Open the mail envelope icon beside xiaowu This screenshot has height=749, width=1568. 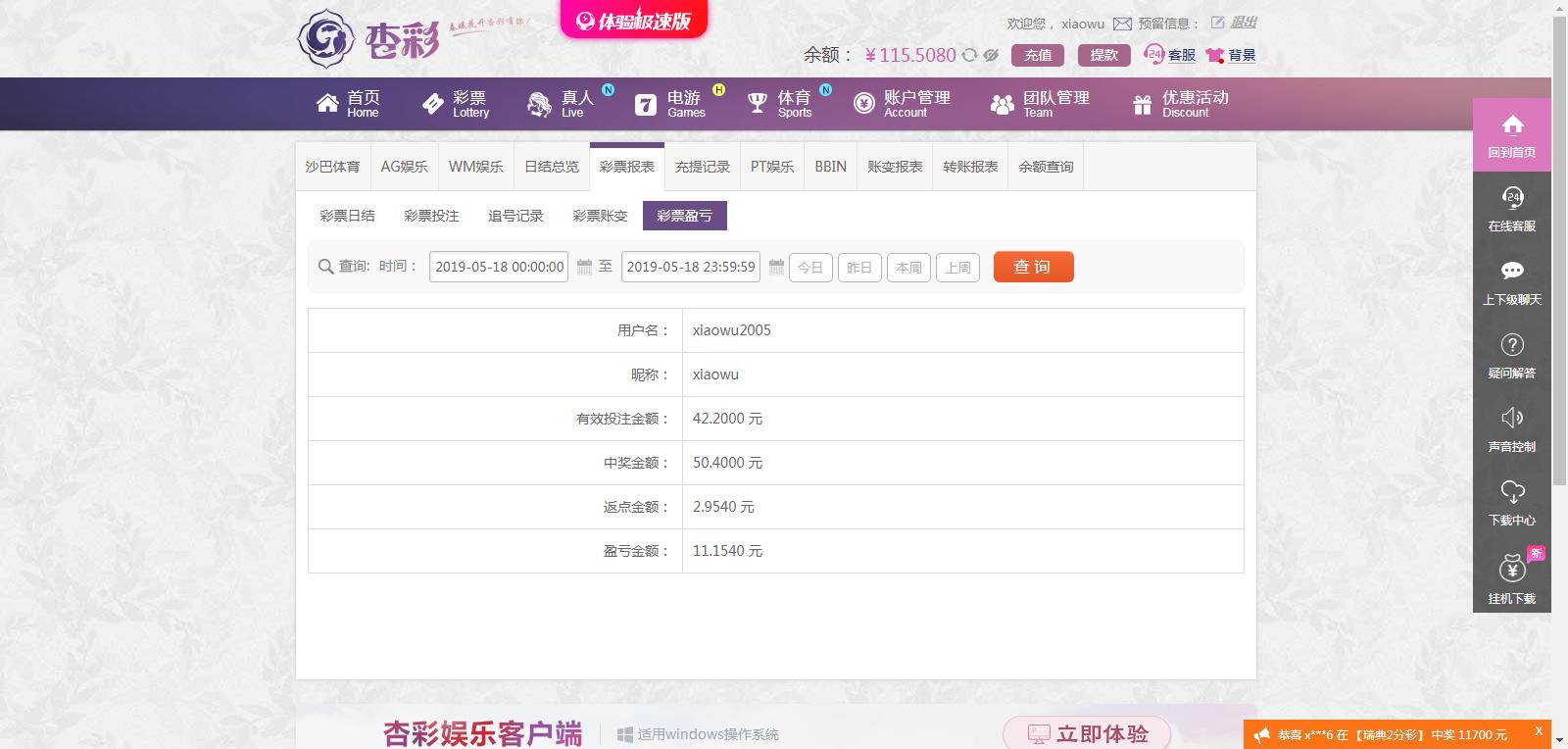tap(1122, 24)
